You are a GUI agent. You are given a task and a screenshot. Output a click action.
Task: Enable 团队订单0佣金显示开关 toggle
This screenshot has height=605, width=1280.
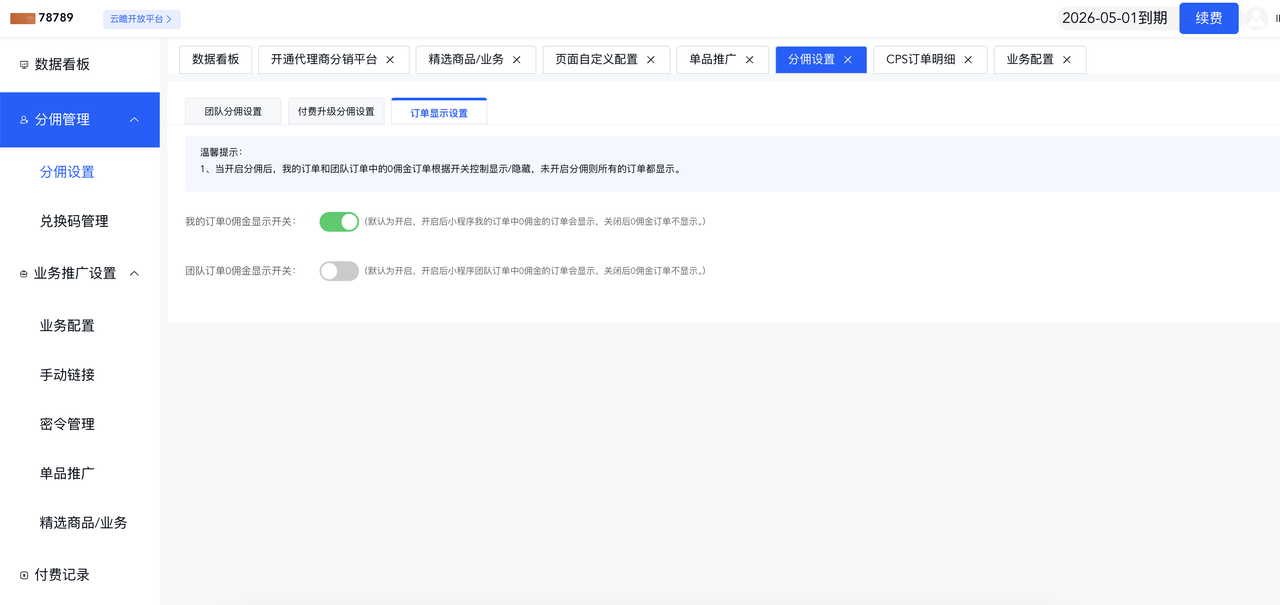(x=339, y=271)
